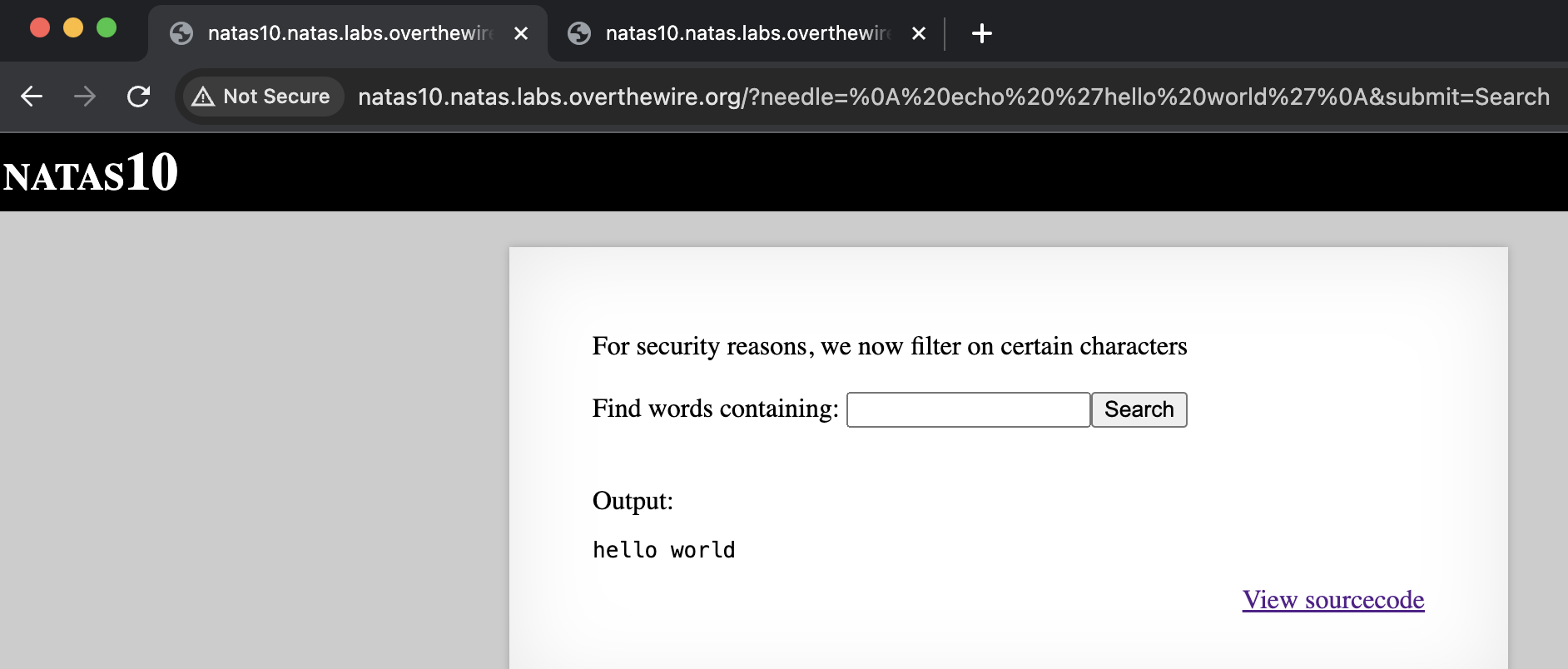Click the globe favicon on the first tab
Image resolution: width=1568 pixels, height=669 pixels.
(181, 33)
